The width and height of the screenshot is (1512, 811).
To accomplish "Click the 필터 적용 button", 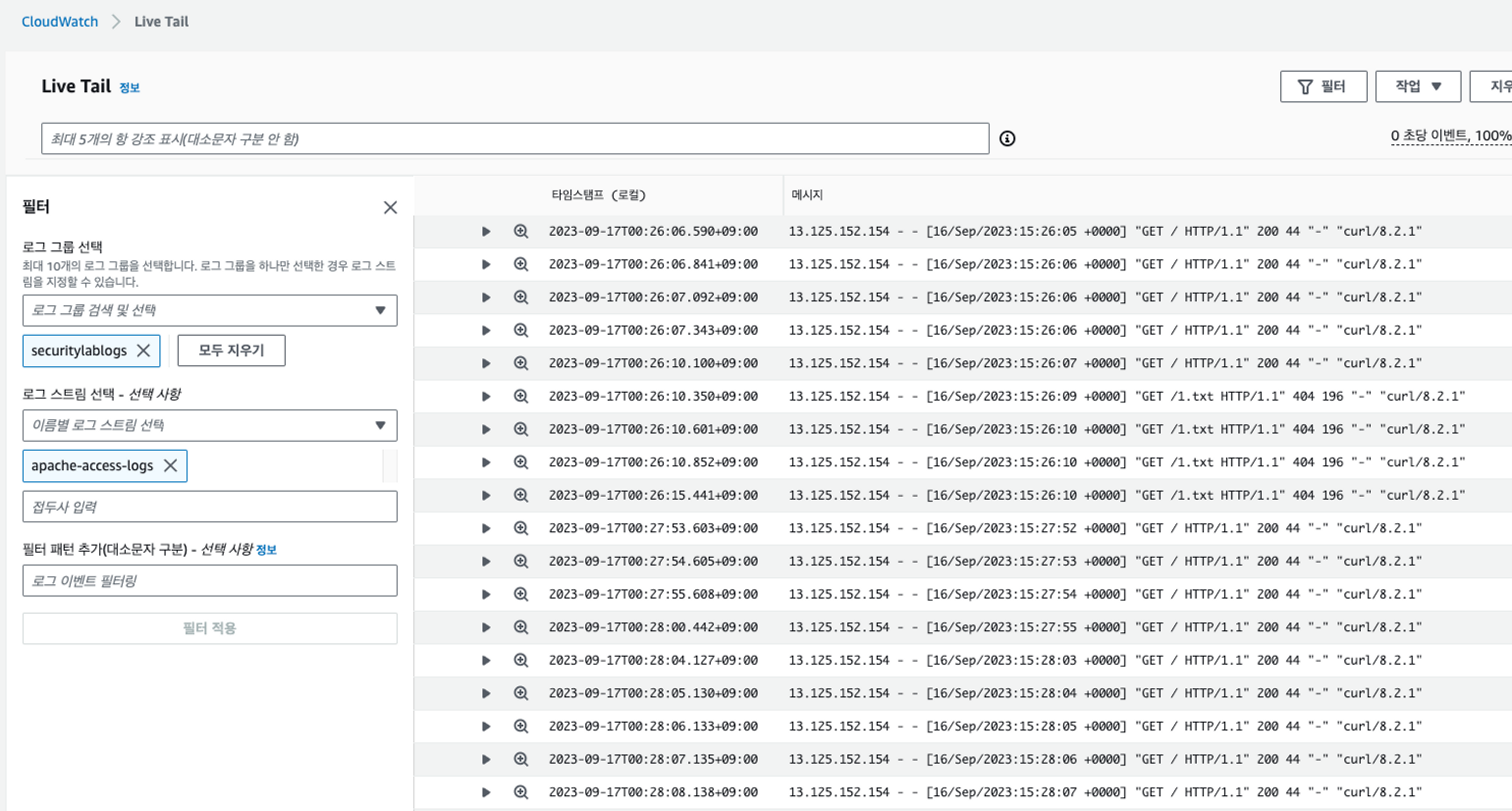I will [x=210, y=628].
